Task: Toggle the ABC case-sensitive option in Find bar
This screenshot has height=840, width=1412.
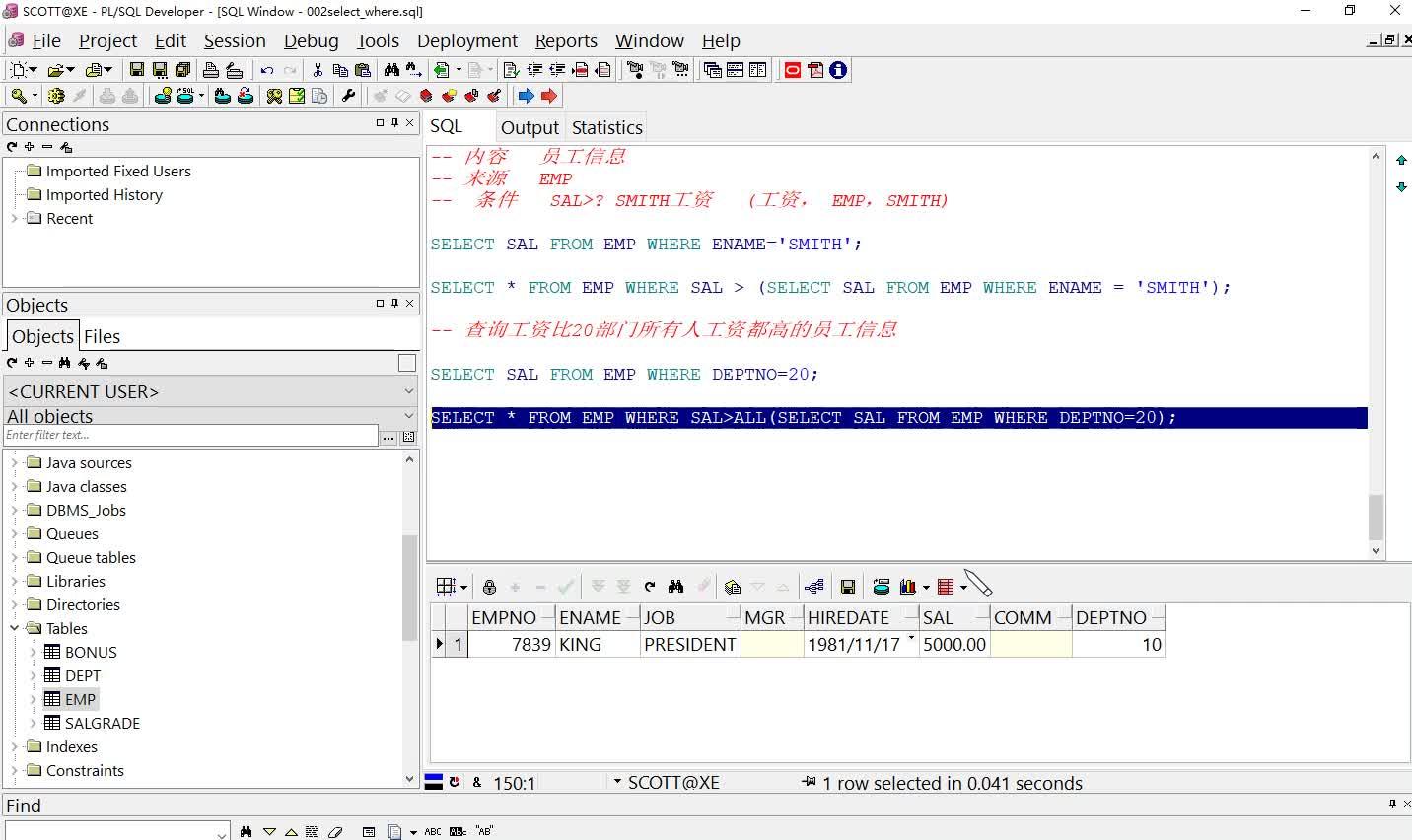Action: click(x=433, y=832)
